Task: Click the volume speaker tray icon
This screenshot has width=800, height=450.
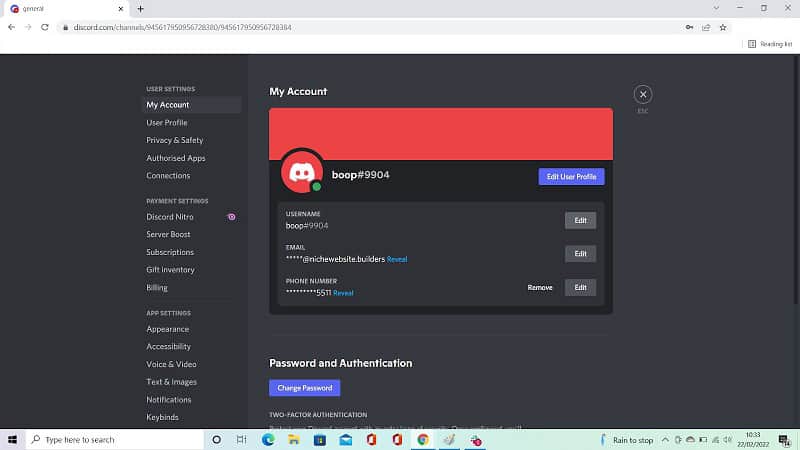Action: click(x=728, y=440)
